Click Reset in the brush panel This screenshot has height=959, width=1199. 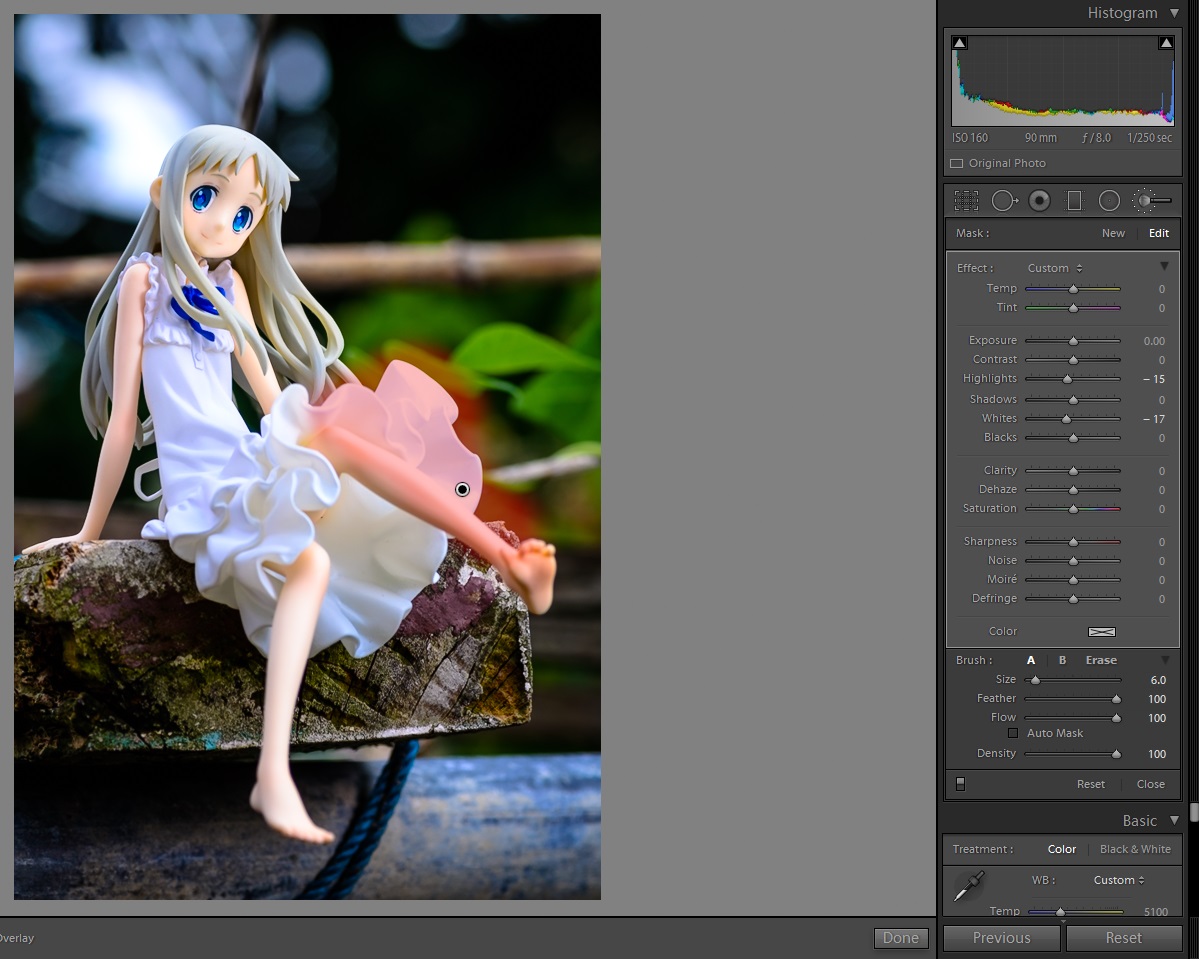[1090, 784]
